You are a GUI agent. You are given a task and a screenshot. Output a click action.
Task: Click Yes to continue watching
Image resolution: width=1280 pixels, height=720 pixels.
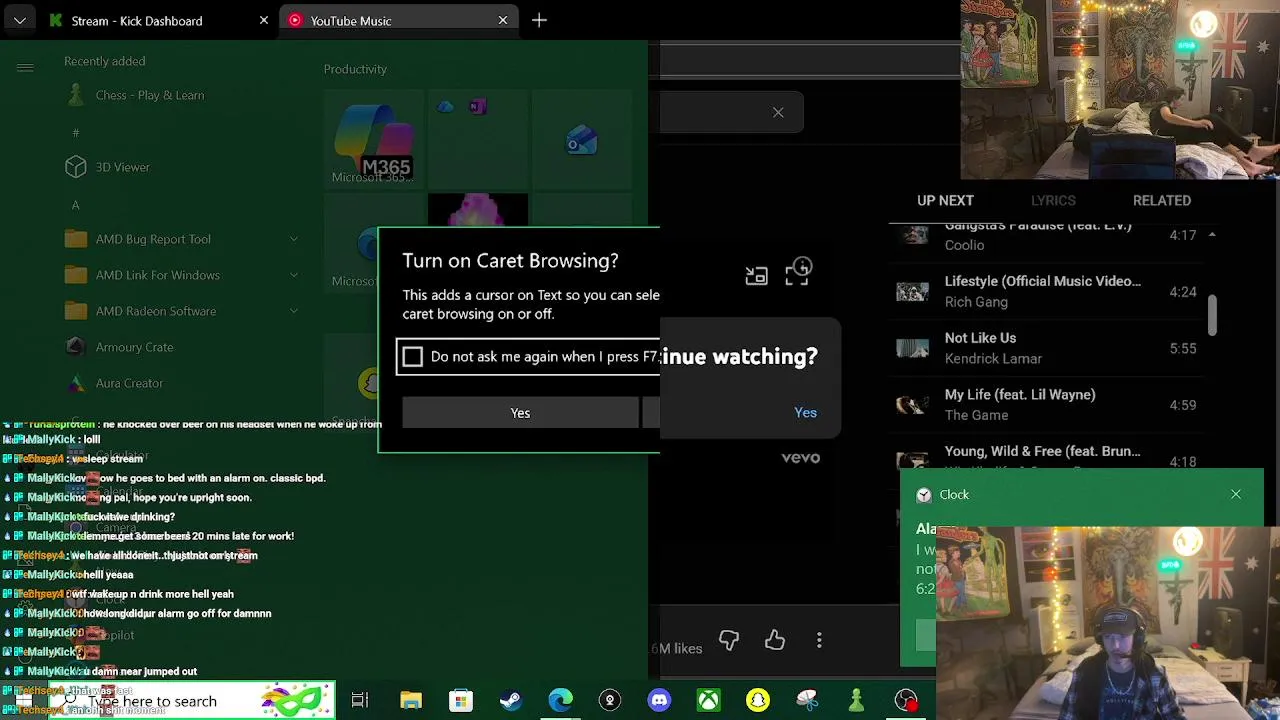(x=805, y=412)
